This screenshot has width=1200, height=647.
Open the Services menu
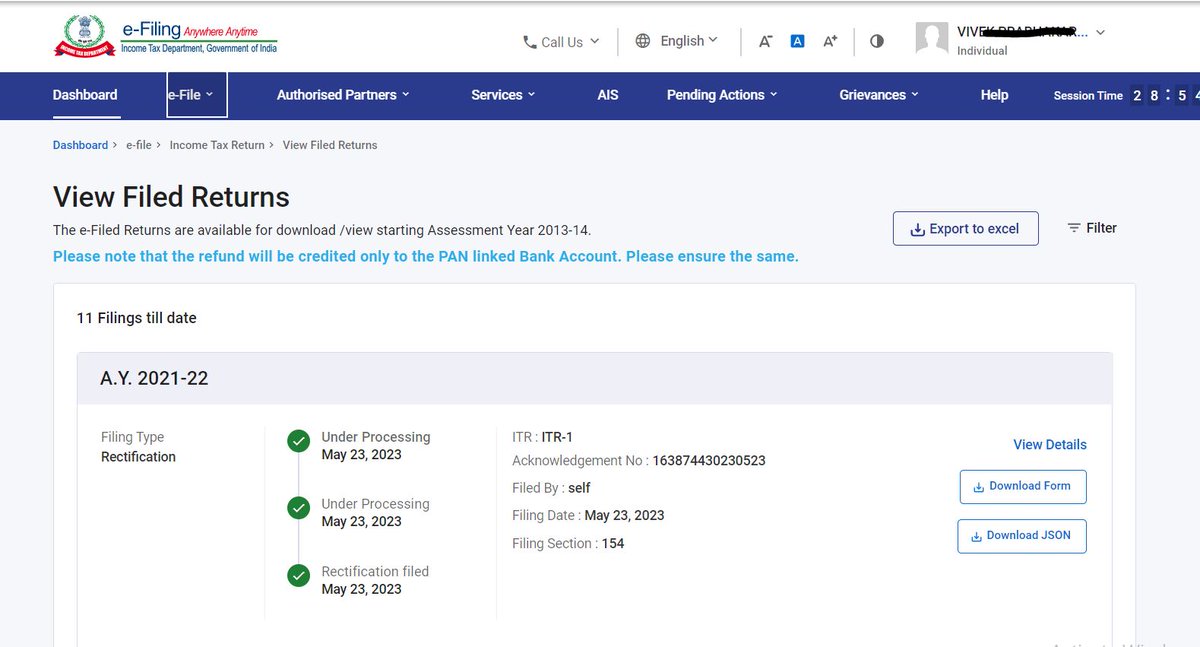pyautogui.click(x=503, y=95)
